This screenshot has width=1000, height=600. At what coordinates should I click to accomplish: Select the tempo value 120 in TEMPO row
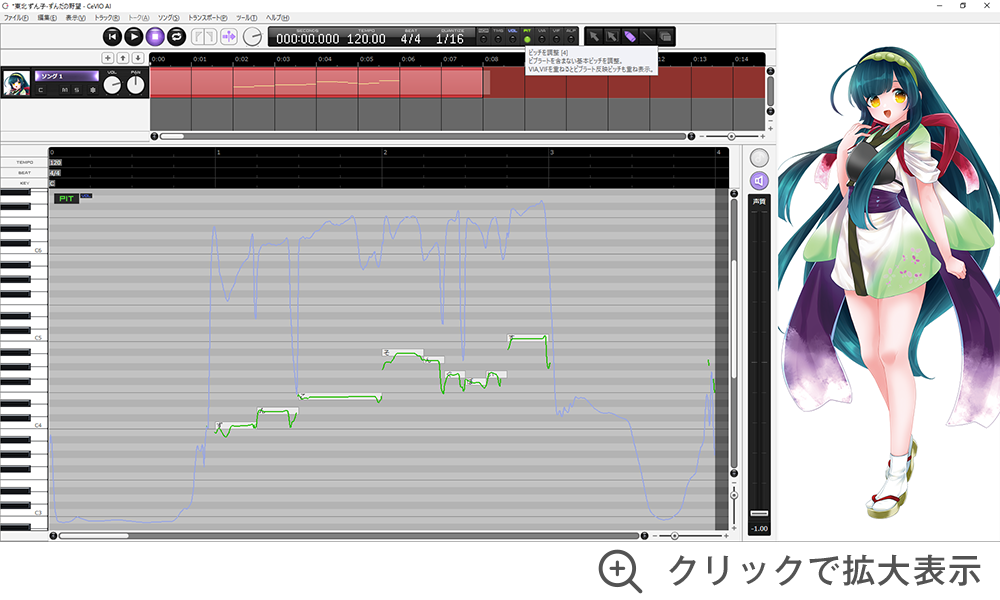55,163
